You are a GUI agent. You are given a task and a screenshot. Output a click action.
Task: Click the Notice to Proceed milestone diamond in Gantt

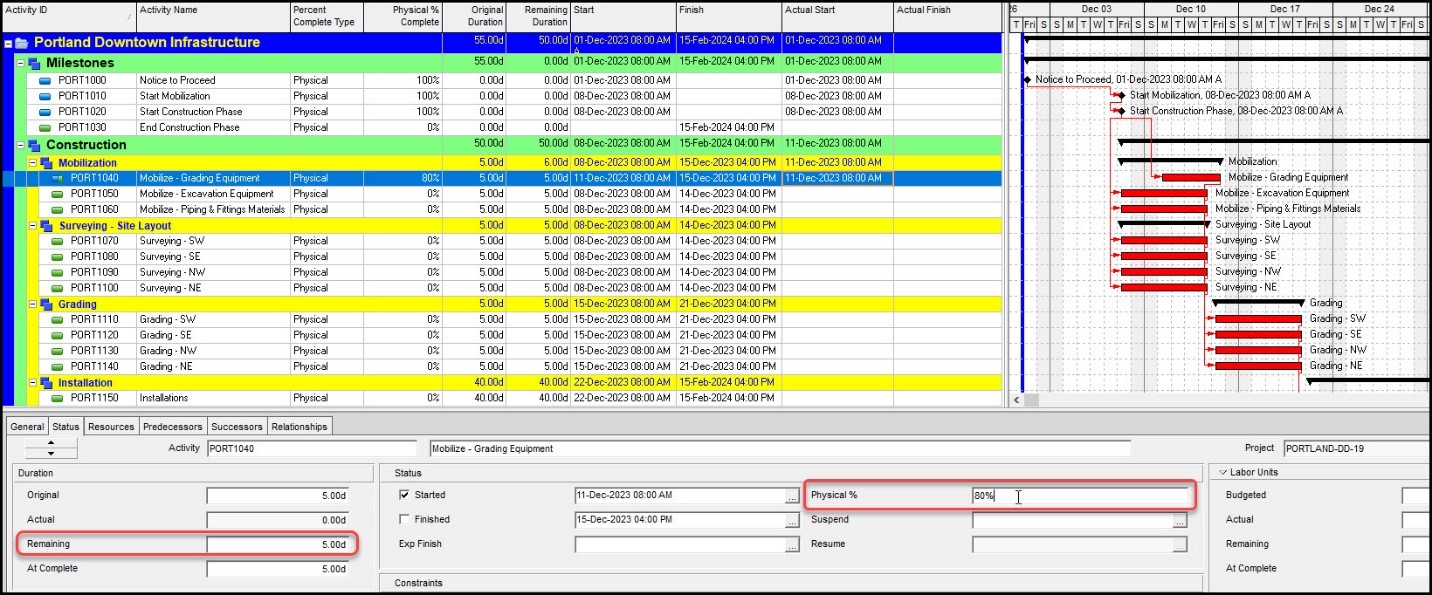pyautogui.click(x=1027, y=79)
